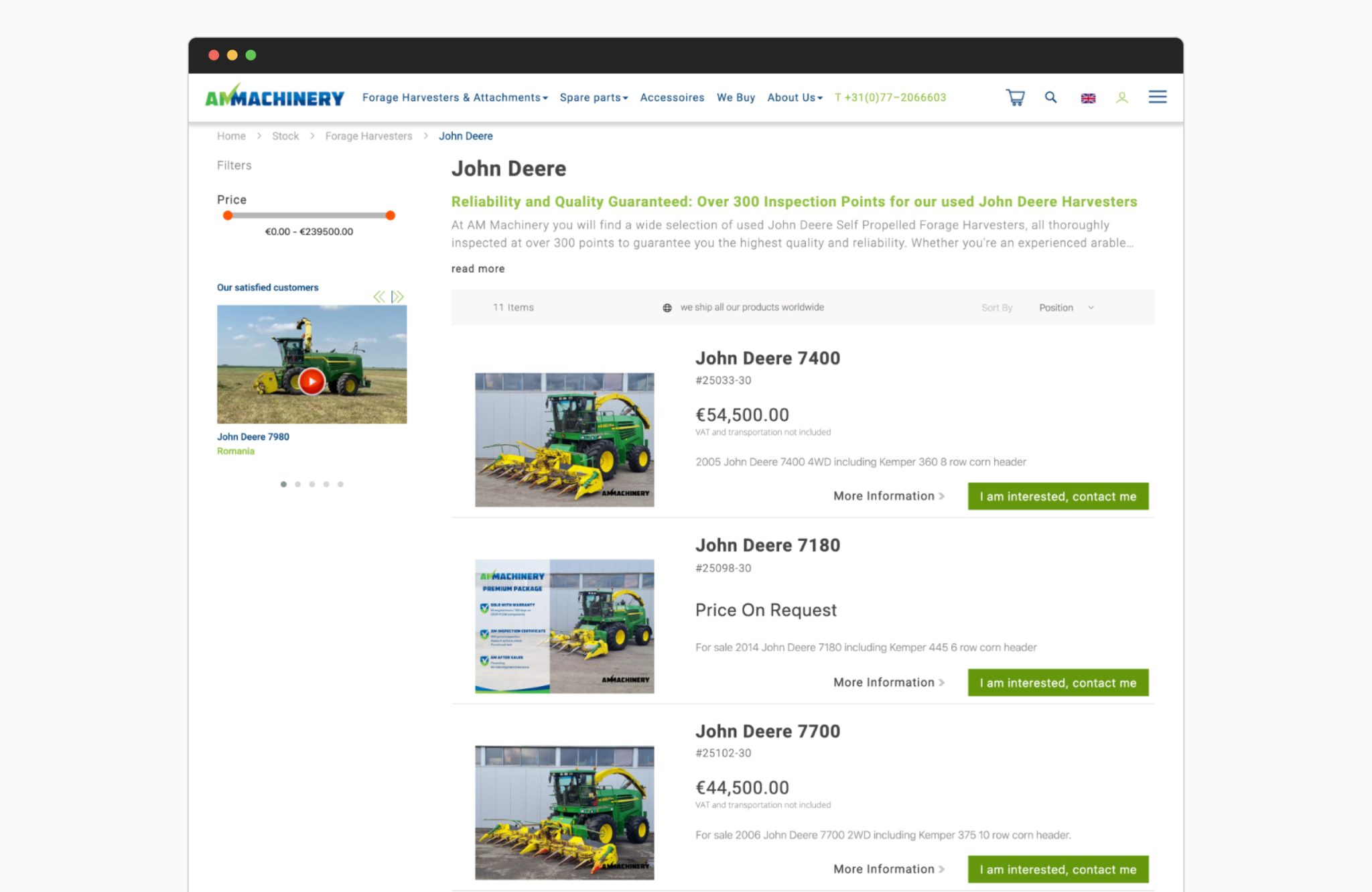Open the Accessoires menu item
The image size is (1372, 892).
[x=672, y=97]
